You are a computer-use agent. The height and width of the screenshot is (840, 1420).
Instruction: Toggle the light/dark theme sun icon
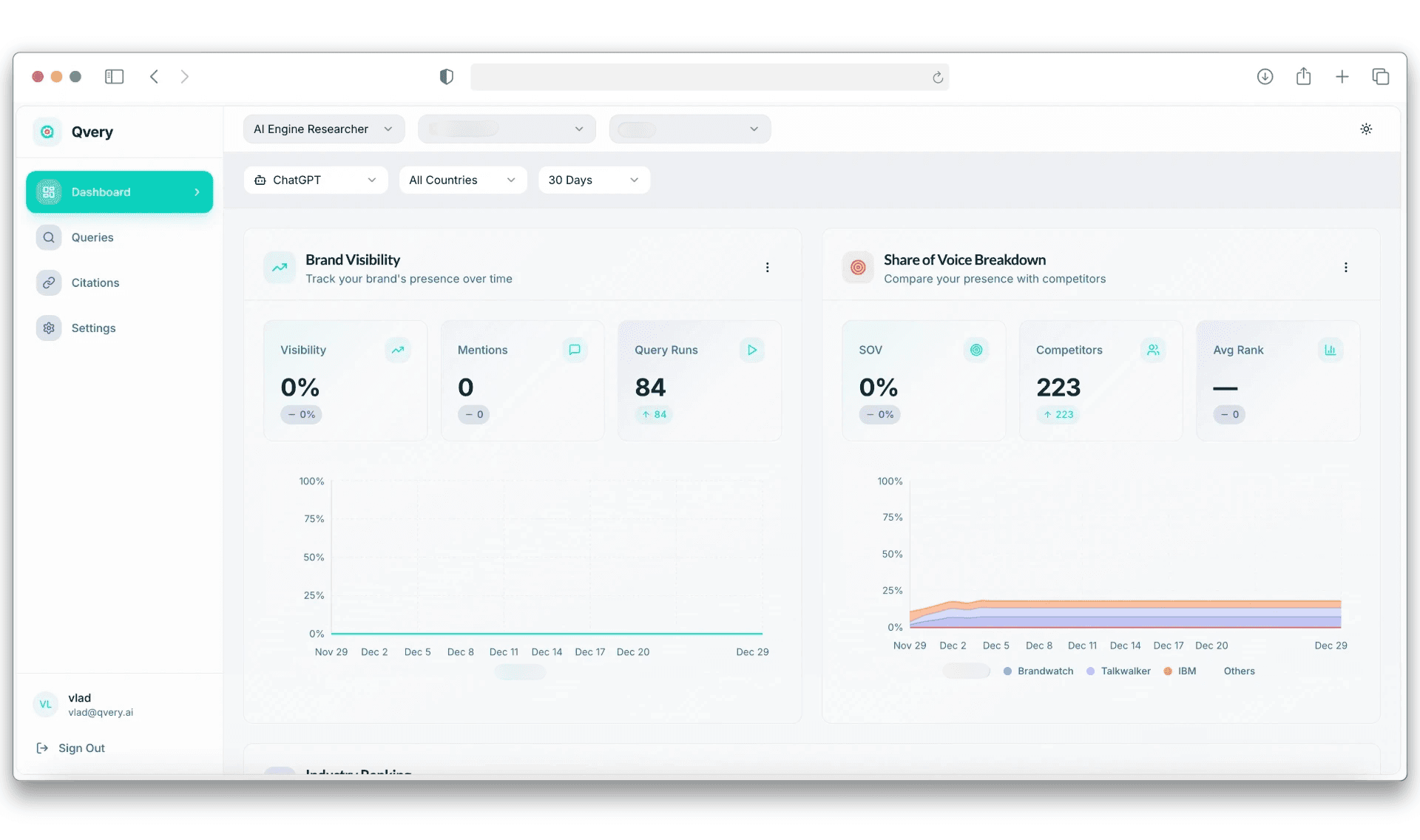pyautogui.click(x=1365, y=129)
